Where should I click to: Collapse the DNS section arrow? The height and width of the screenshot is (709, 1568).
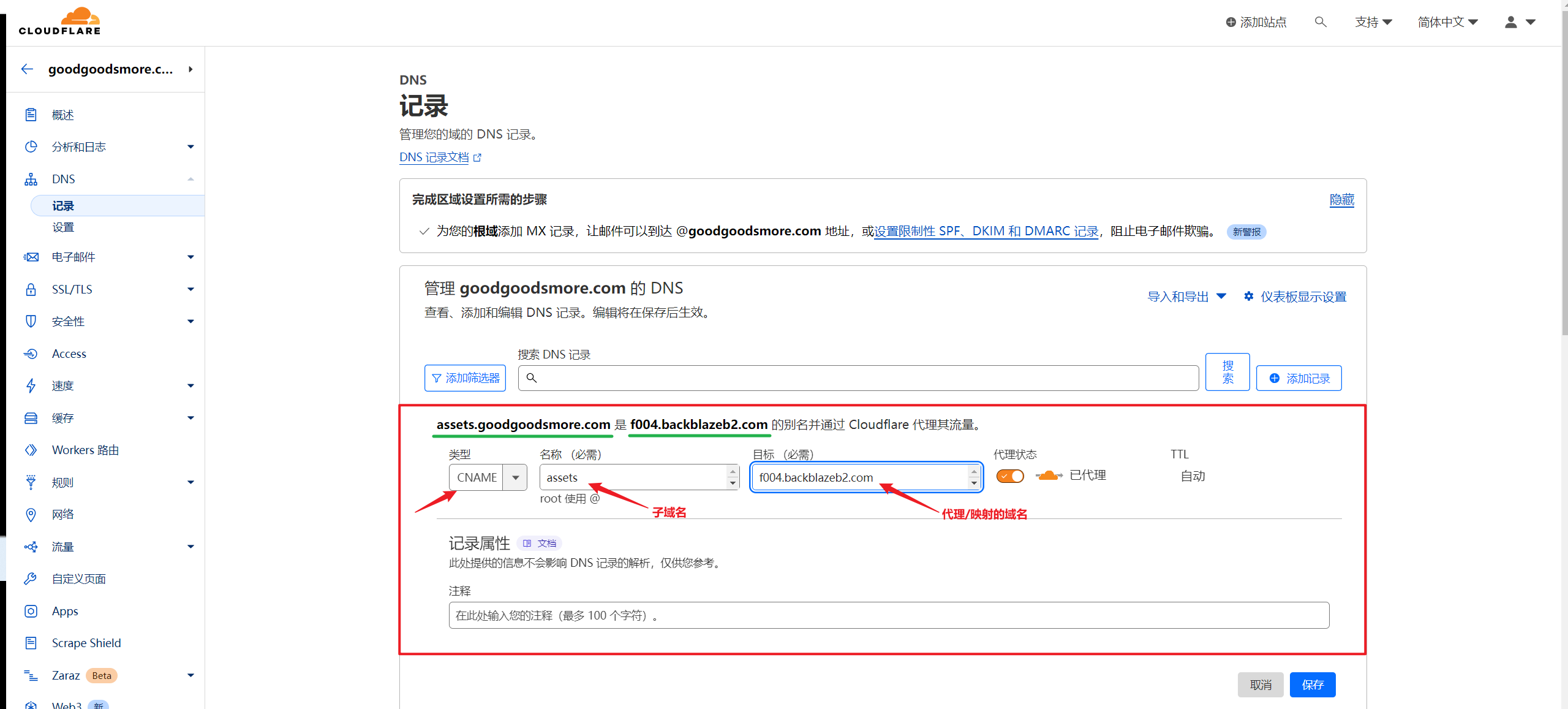tap(190, 179)
